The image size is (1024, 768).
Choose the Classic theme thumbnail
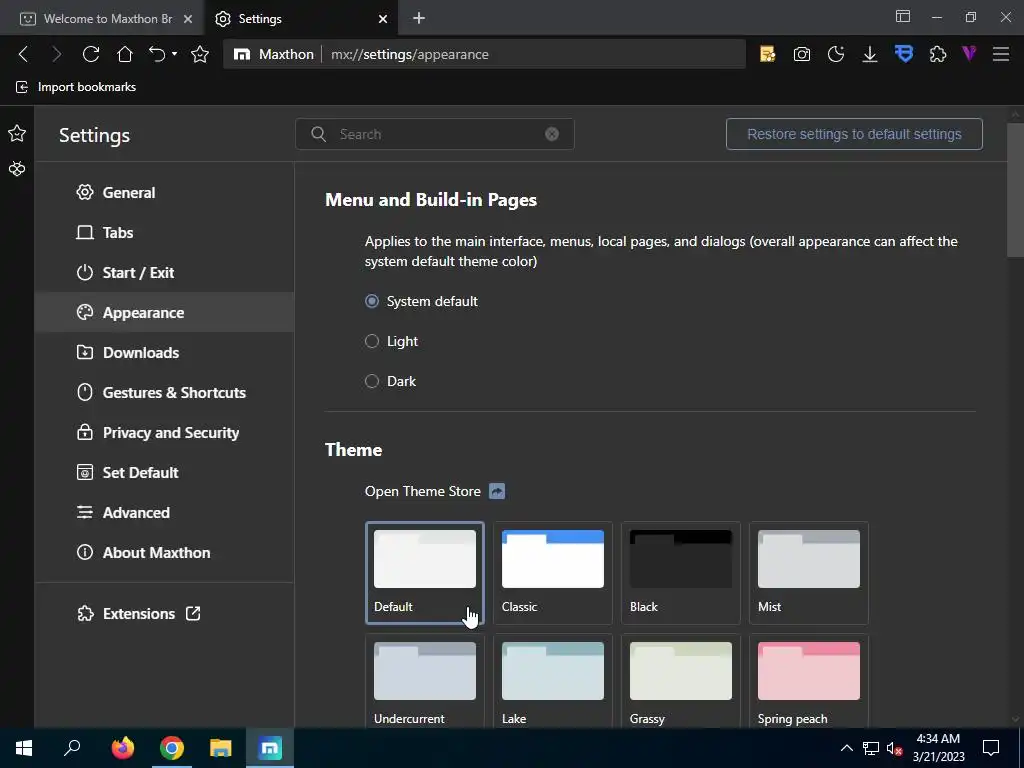click(x=552, y=573)
